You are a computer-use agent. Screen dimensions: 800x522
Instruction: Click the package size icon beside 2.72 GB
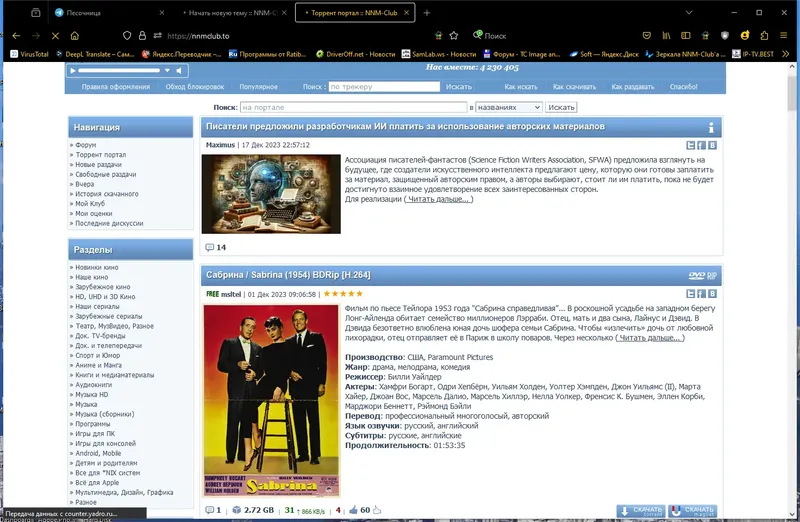(236, 510)
